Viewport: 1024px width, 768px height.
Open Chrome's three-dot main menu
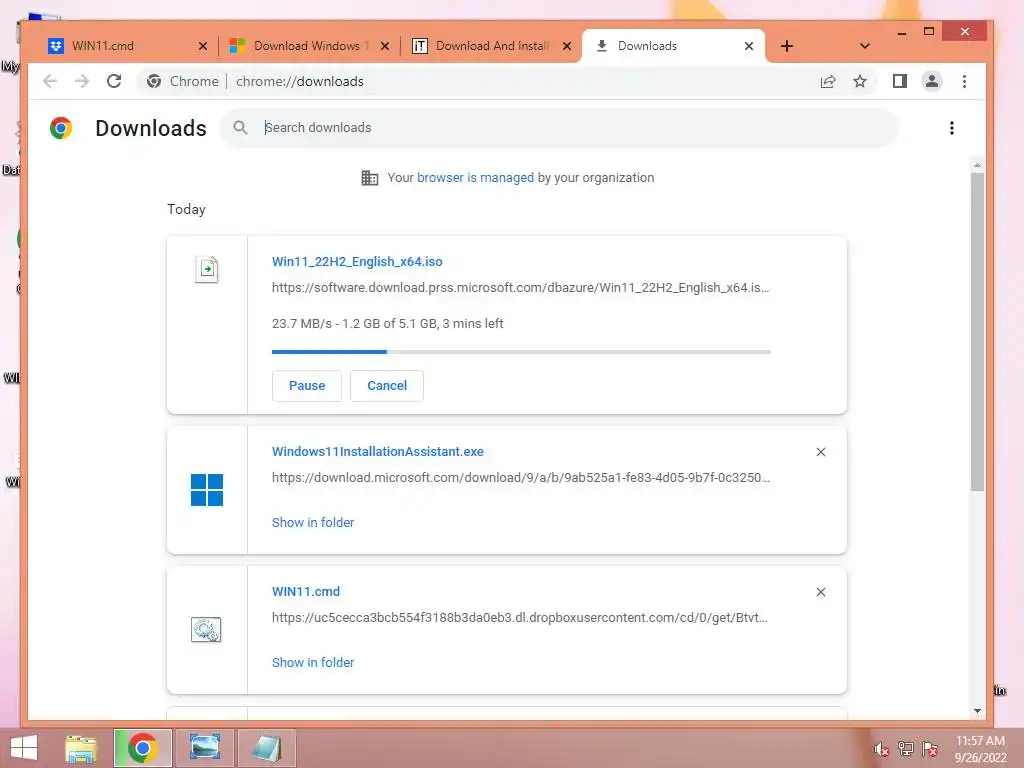(x=965, y=82)
